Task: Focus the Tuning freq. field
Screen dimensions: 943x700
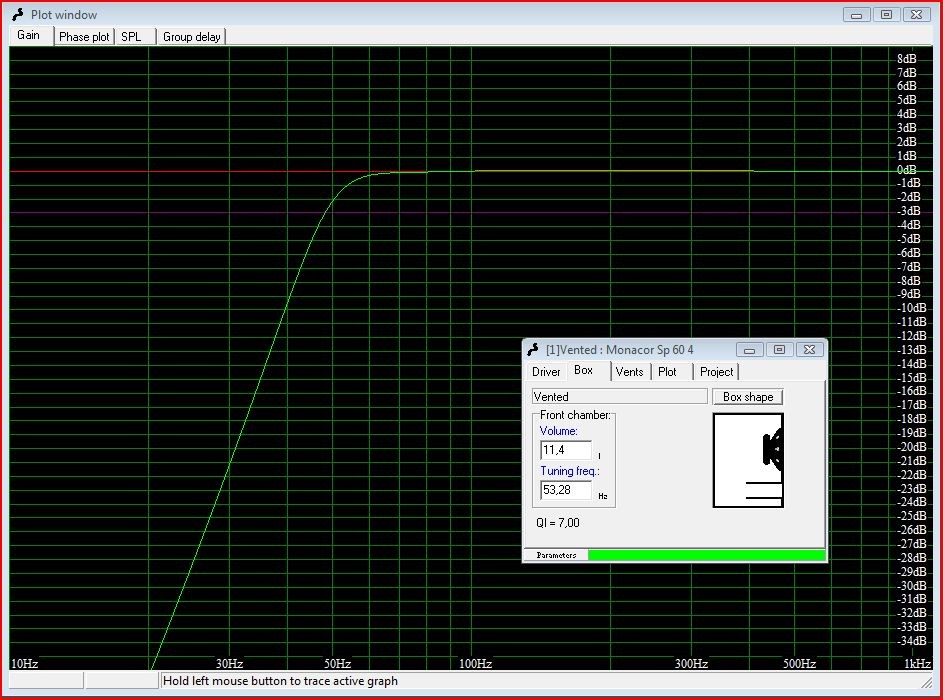Action: click(565, 490)
